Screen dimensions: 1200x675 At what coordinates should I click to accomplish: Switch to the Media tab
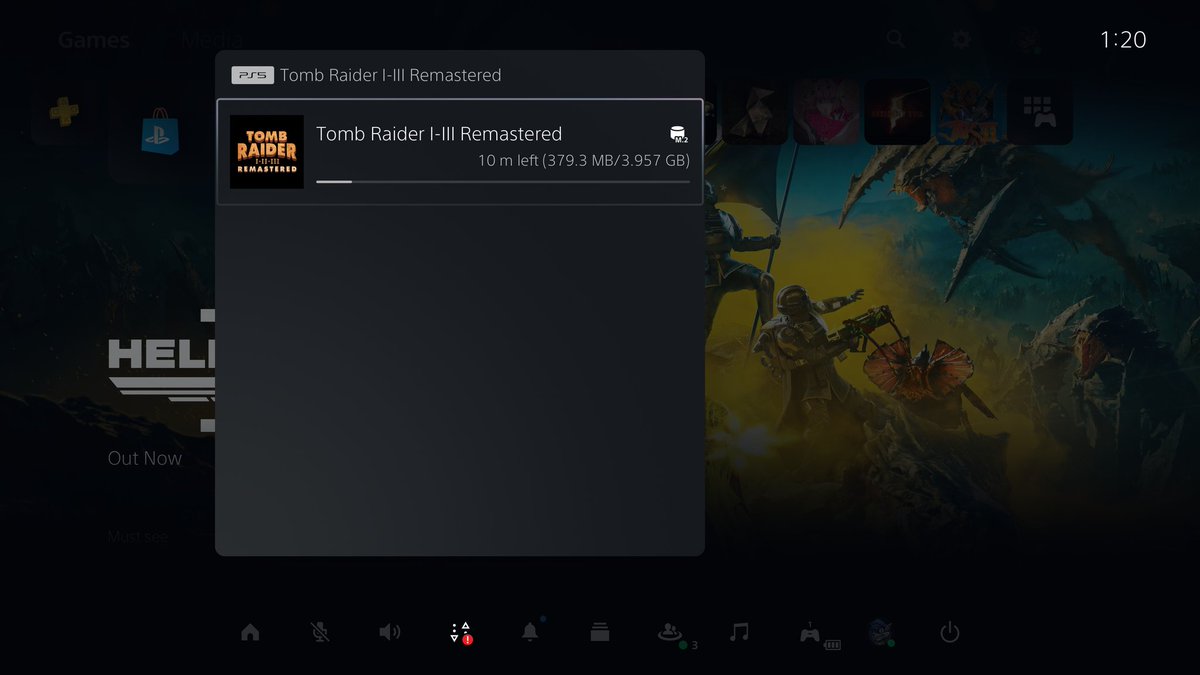click(x=212, y=40)
